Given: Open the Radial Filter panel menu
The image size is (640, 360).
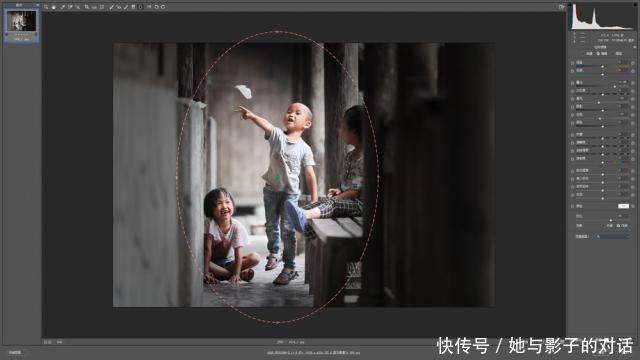Looking at the screenshot, I should [635, 47].
